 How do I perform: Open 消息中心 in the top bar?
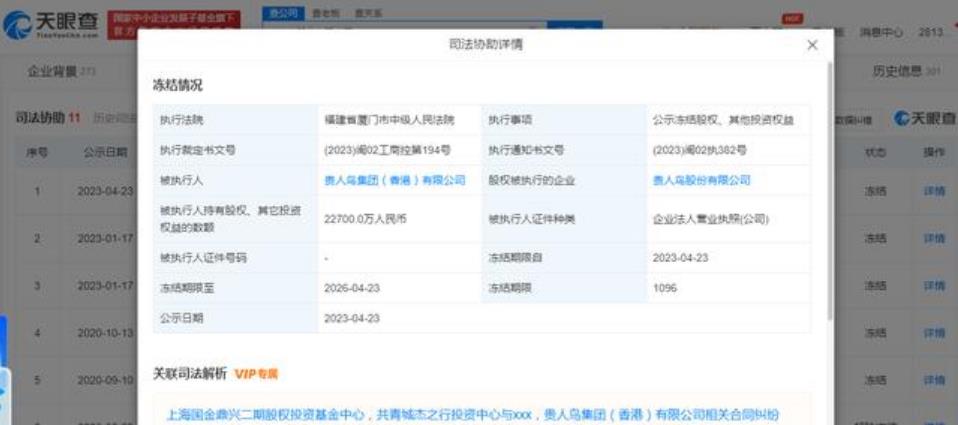pos(880,32)
